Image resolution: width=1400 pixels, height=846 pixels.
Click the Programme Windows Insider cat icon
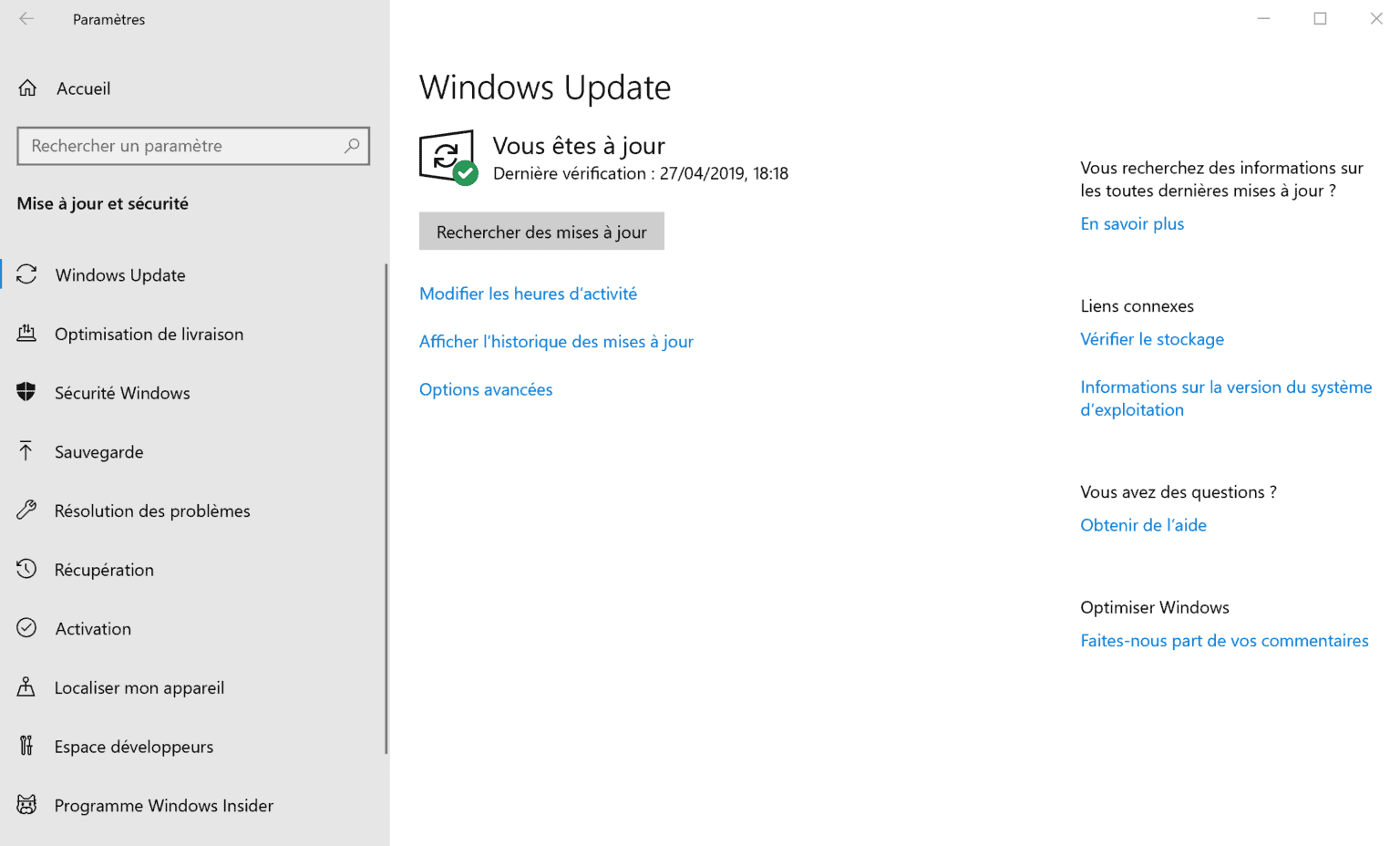point(26,805)
